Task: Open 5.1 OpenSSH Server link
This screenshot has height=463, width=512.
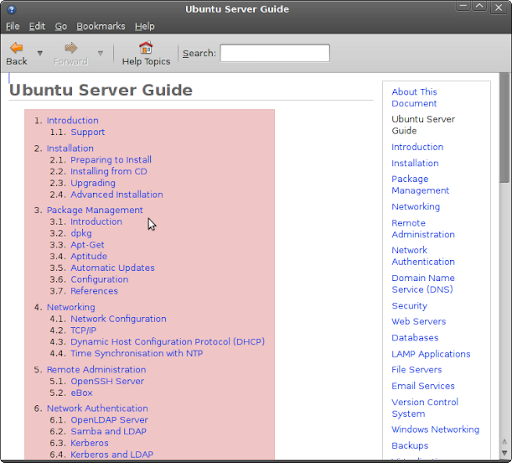Action: (107, 381)
